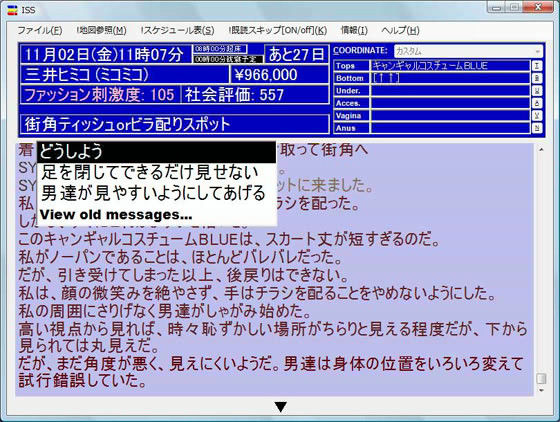This screenshot has height=422, width=560.
Task: Click the money value ¥966,000
Action: [280, 75]
